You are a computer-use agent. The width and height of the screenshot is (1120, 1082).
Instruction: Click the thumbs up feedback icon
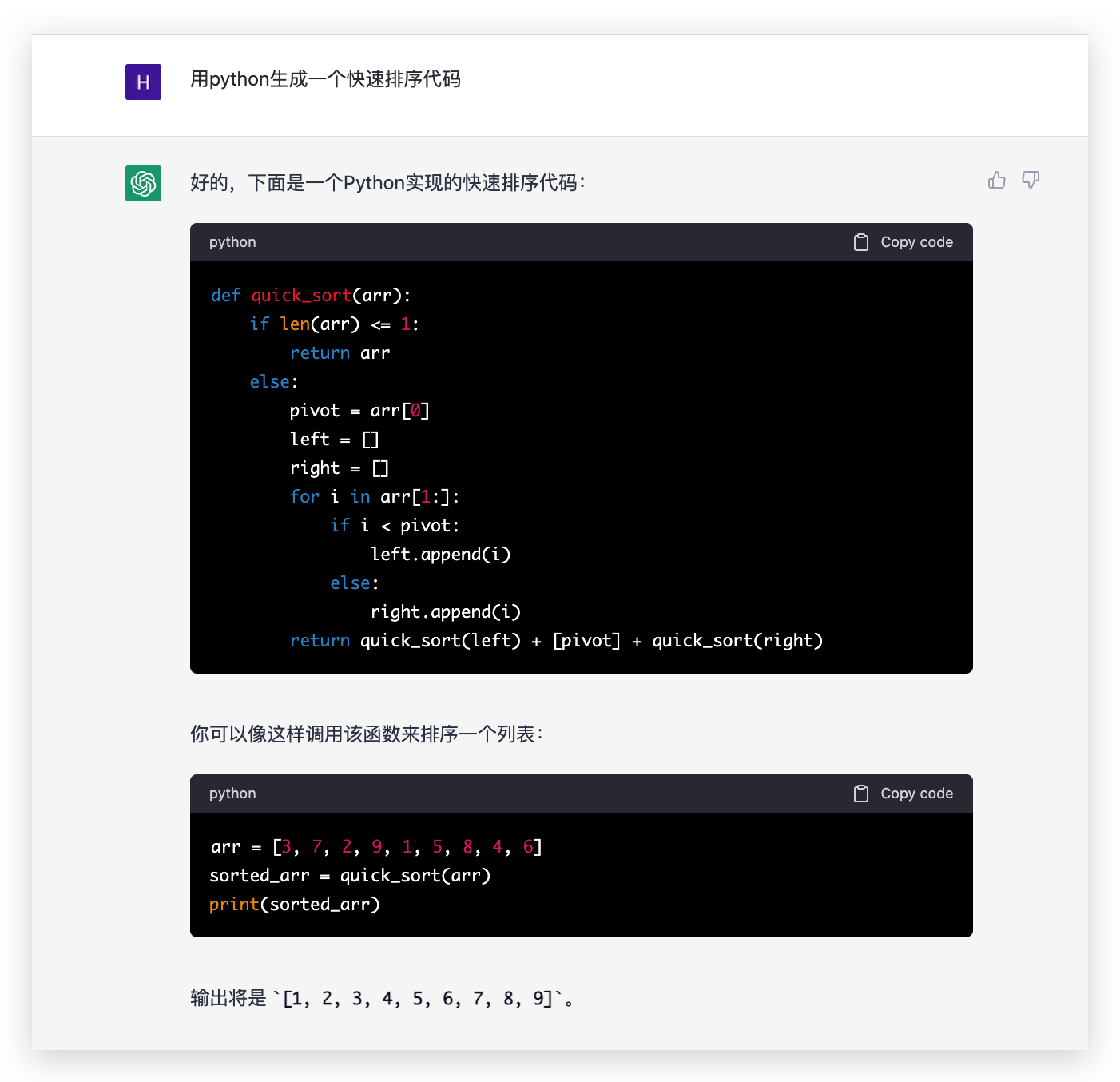tap(996, 180)
